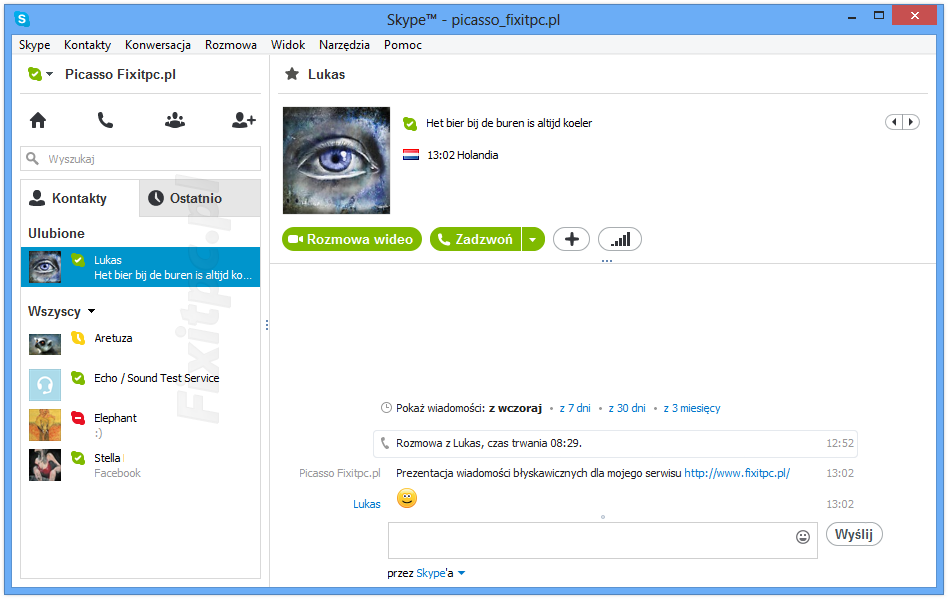The image size is (949, 599).
Task: Click previous arrow in mood message pager
Action: [x=894, y=122]
